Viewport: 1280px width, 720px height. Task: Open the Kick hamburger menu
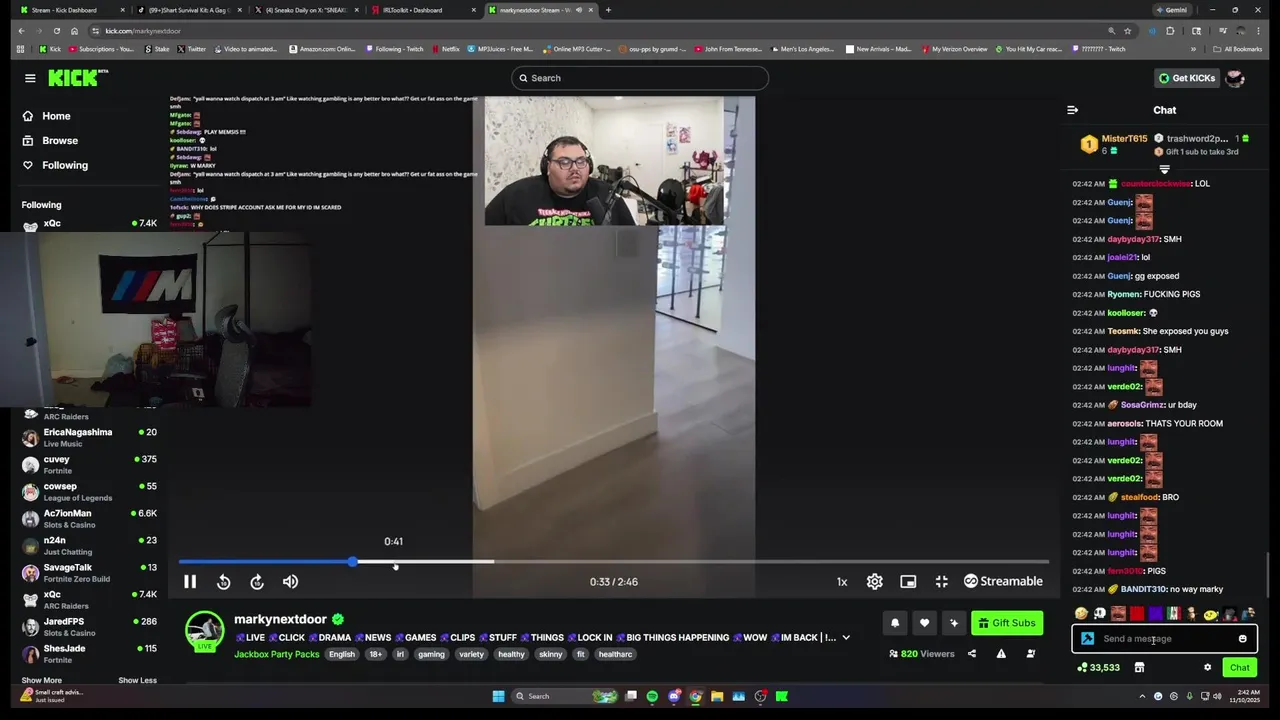30,78
